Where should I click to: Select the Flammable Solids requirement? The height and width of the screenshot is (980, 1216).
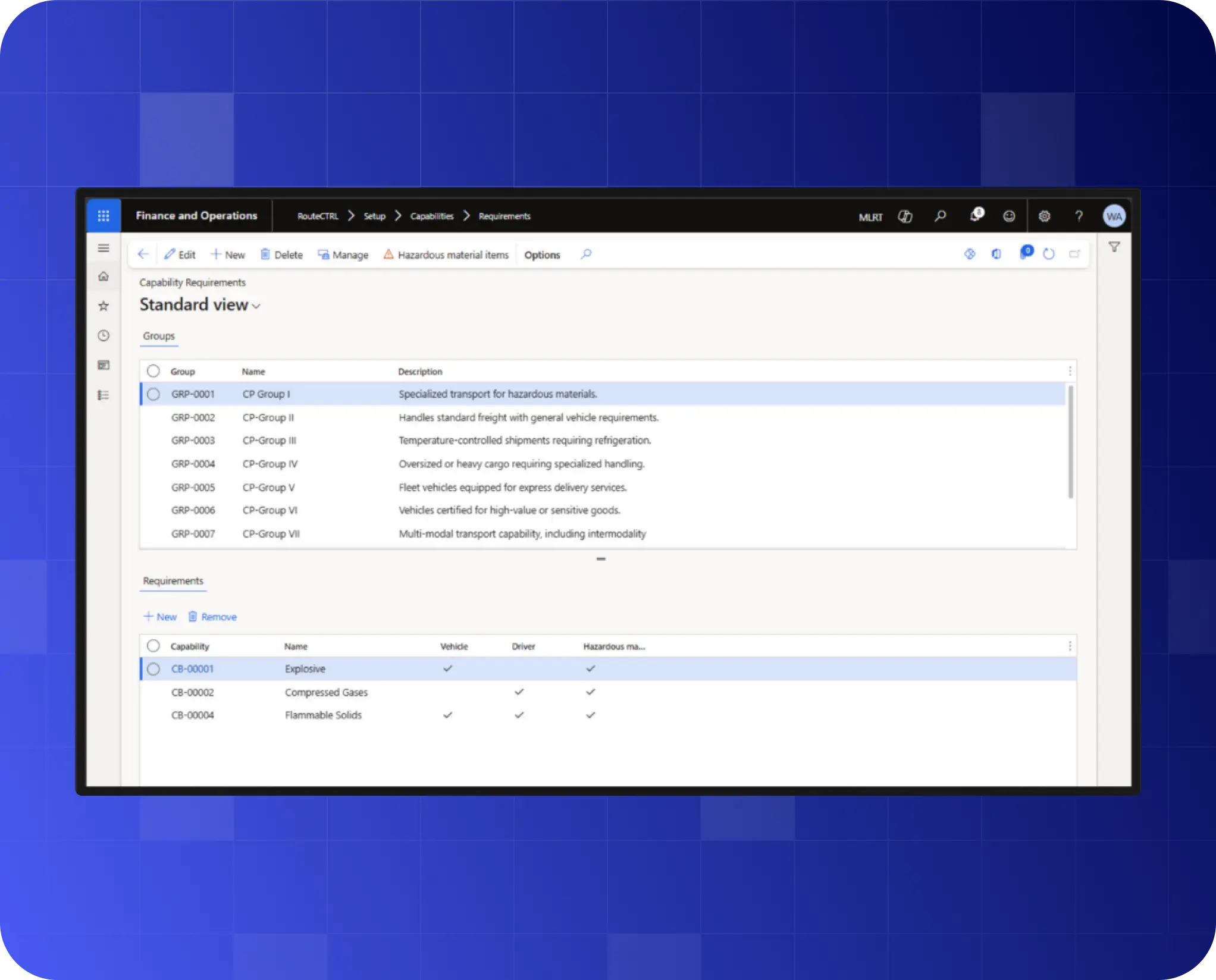tap(609, 715)
